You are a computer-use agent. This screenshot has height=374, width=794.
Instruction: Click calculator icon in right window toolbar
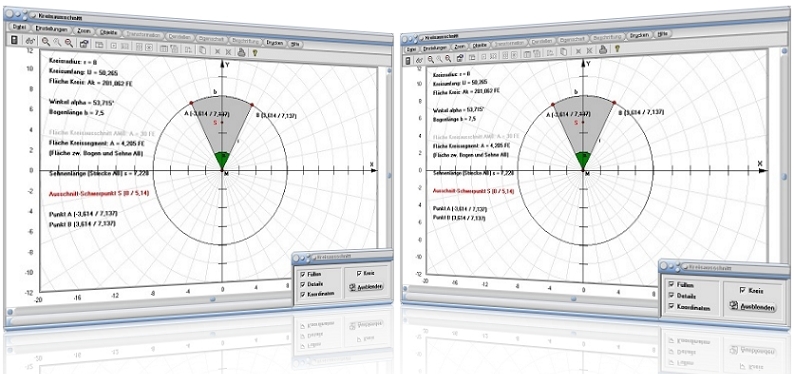(x=408, y=61)
